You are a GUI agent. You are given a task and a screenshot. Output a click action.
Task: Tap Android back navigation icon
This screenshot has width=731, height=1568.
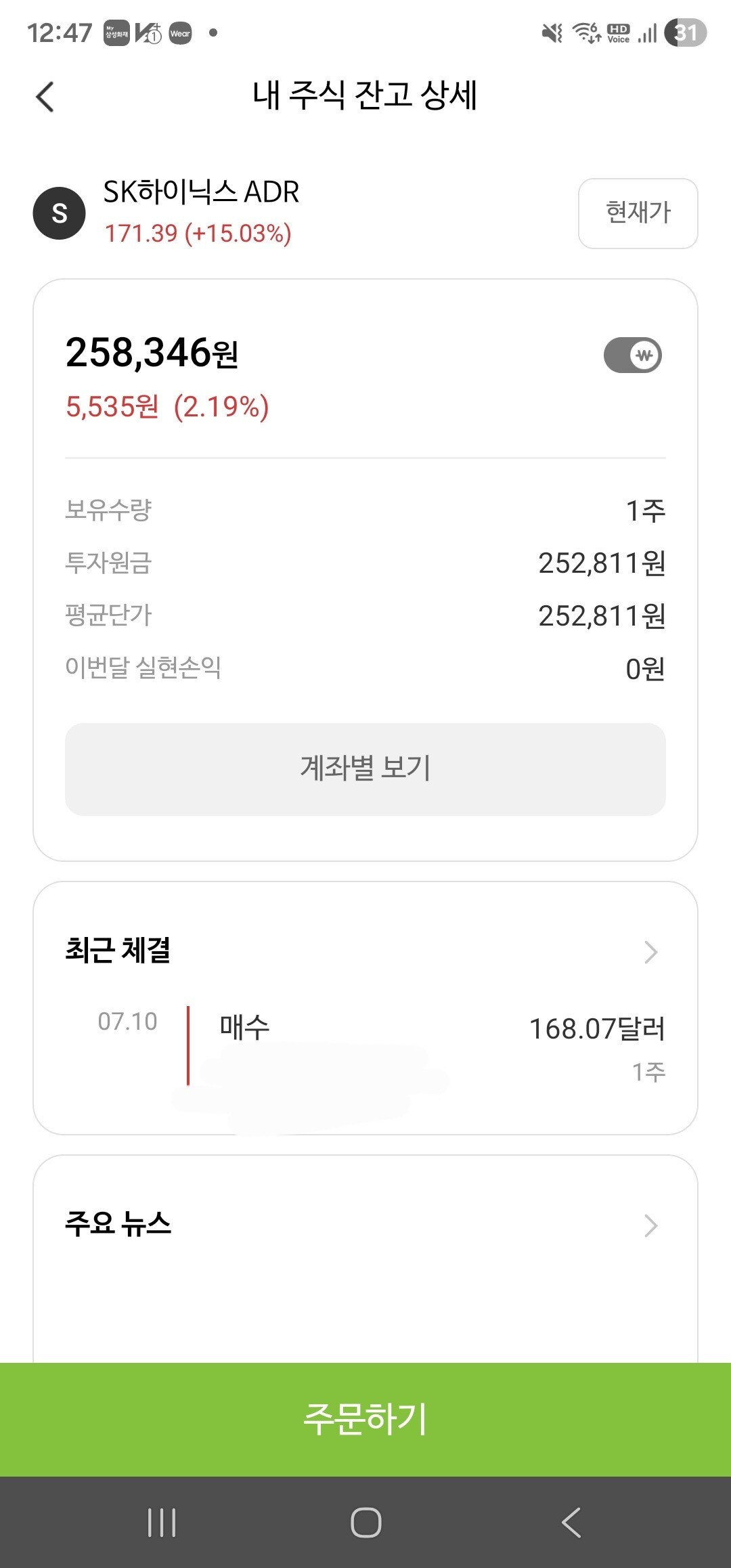[571, 1522]
